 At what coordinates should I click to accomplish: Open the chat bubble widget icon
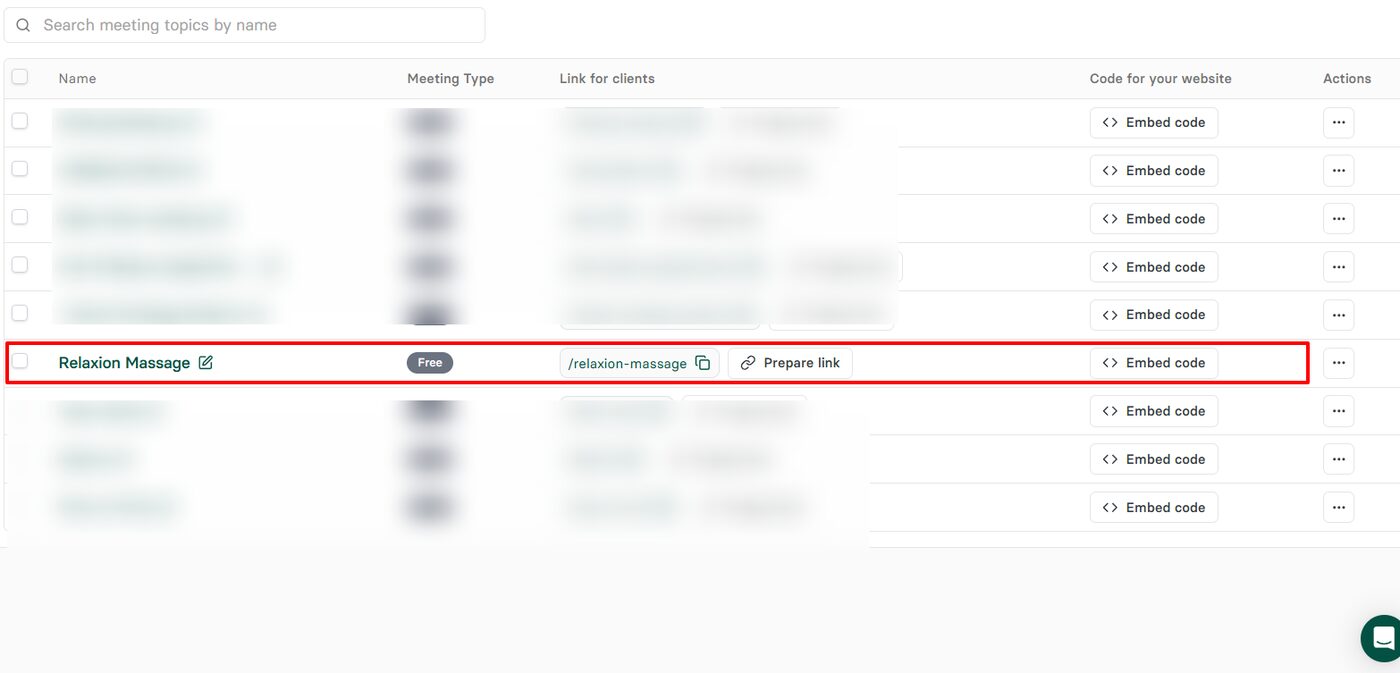coord(1383,638)
